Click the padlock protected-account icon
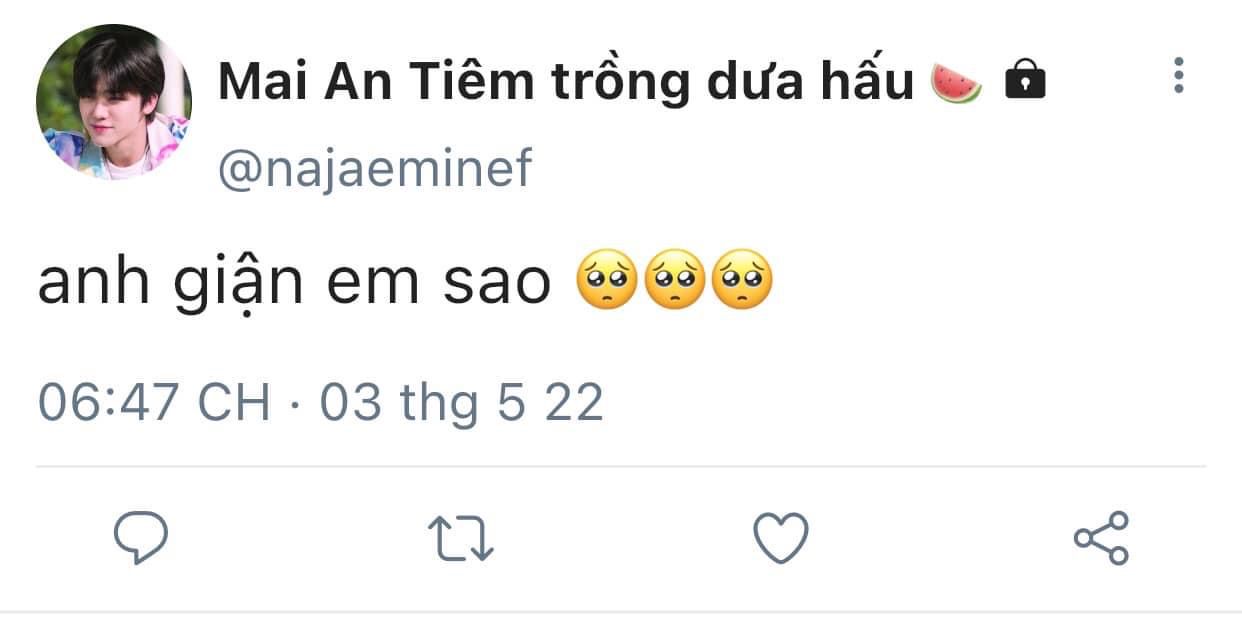The width and height of the screenshot is (1242, 630). tap(1024, 79)
